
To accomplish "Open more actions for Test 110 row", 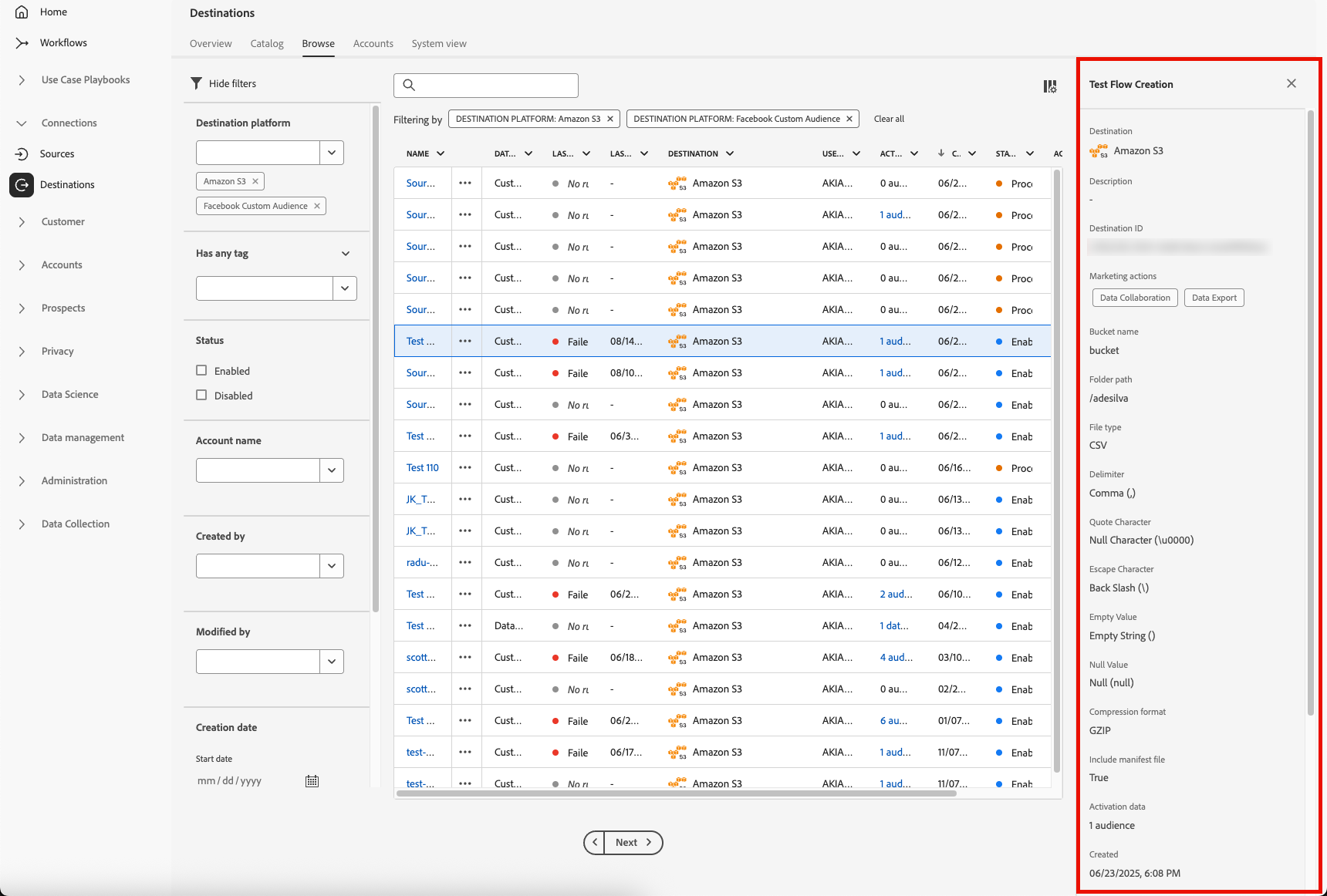I will (x=465, y=467).
